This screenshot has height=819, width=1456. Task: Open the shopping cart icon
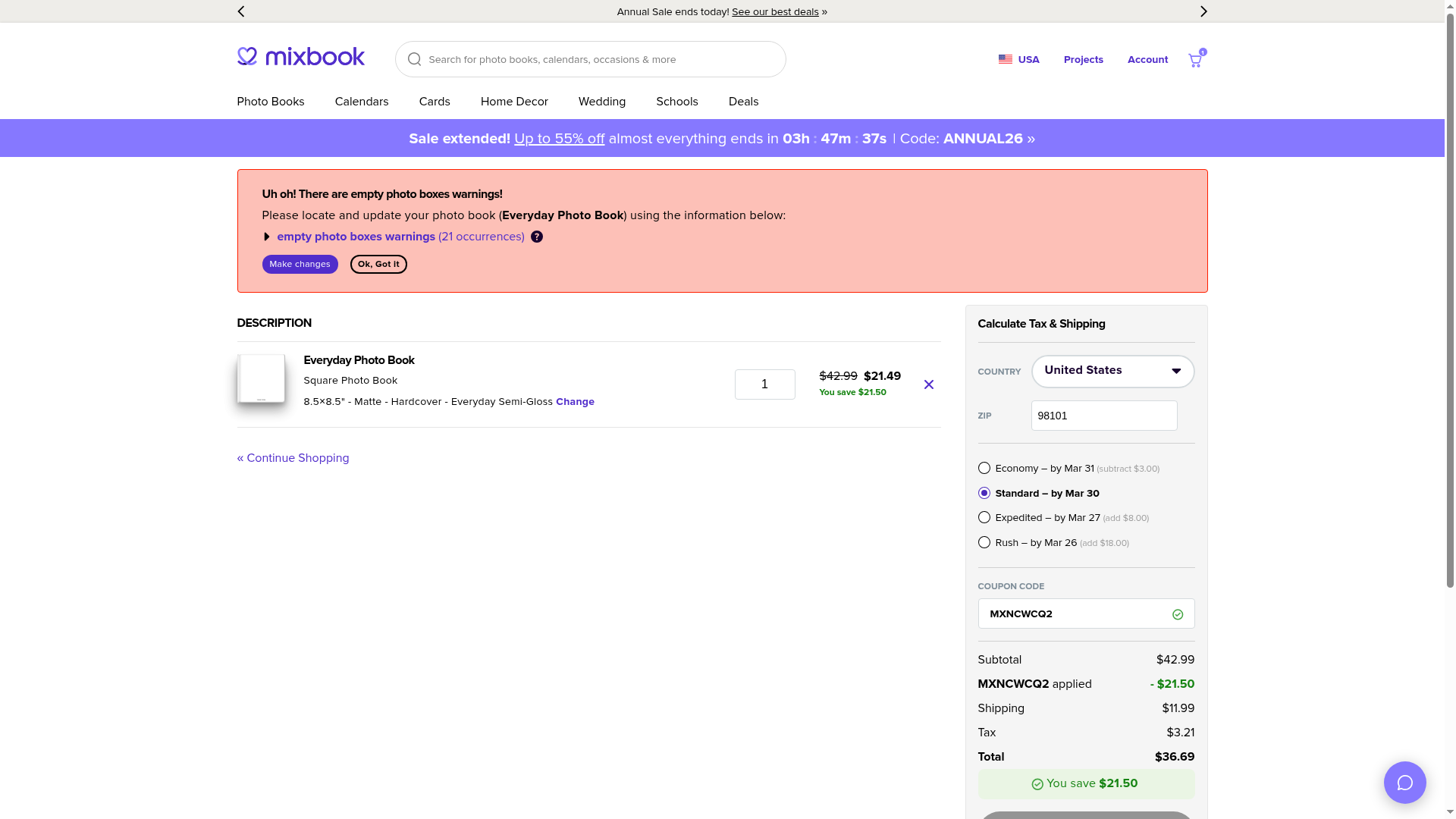(1195, 61)
